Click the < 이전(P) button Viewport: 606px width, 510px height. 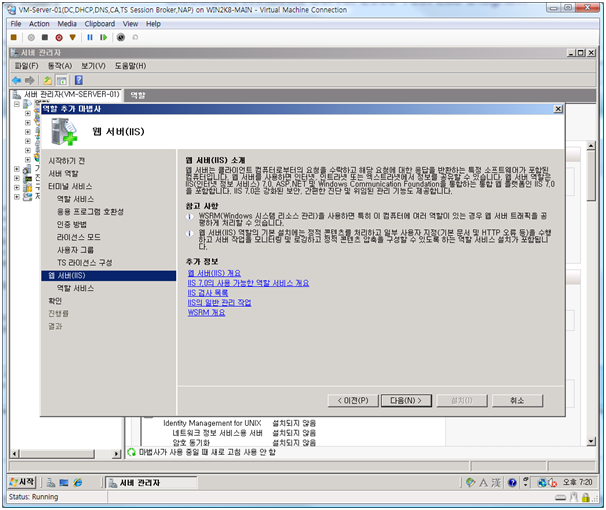[352, 401]
